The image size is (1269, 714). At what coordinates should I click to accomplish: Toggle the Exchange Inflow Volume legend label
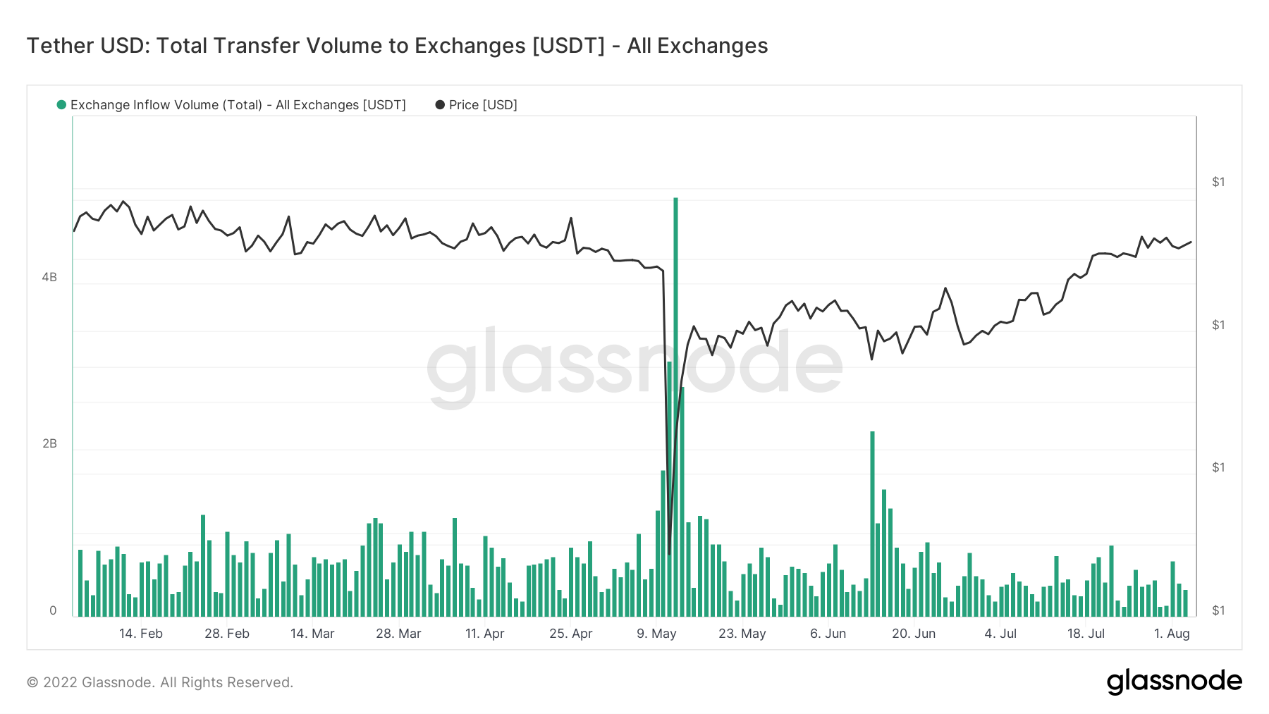pos(238,105)
